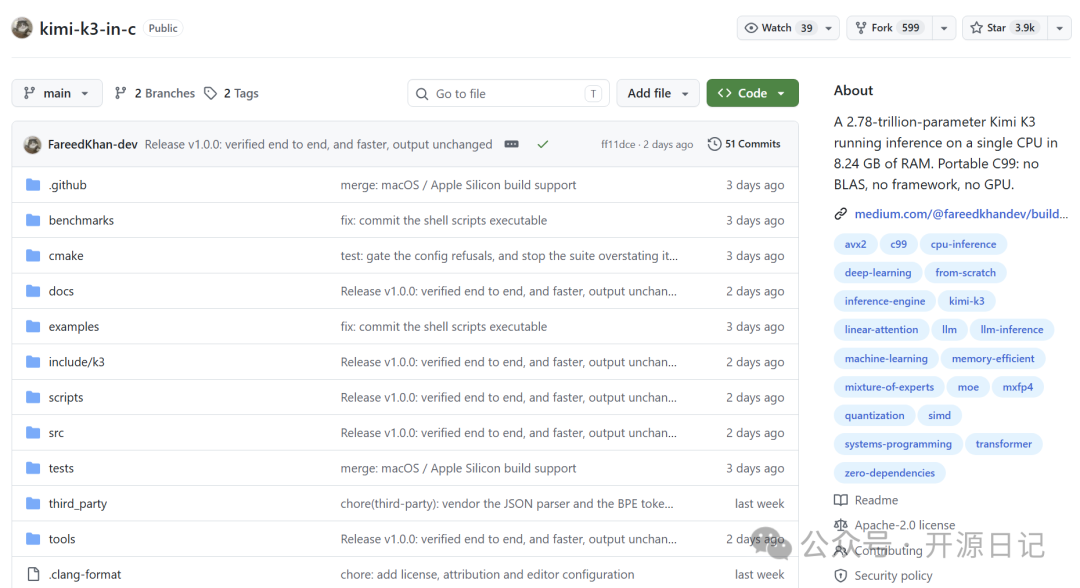Select the simd topic tag
1080x588 pixels.
(x=939, y=416)
